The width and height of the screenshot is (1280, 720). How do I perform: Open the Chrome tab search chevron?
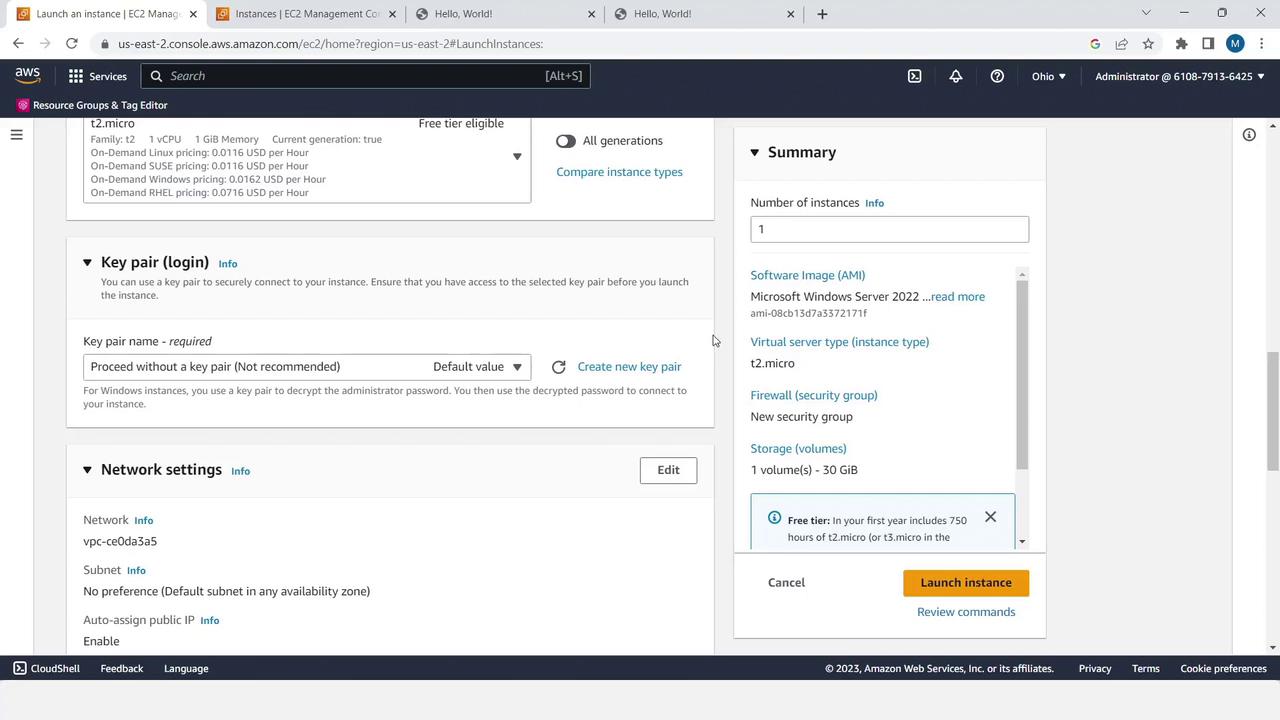click(x=1146, y=13)
